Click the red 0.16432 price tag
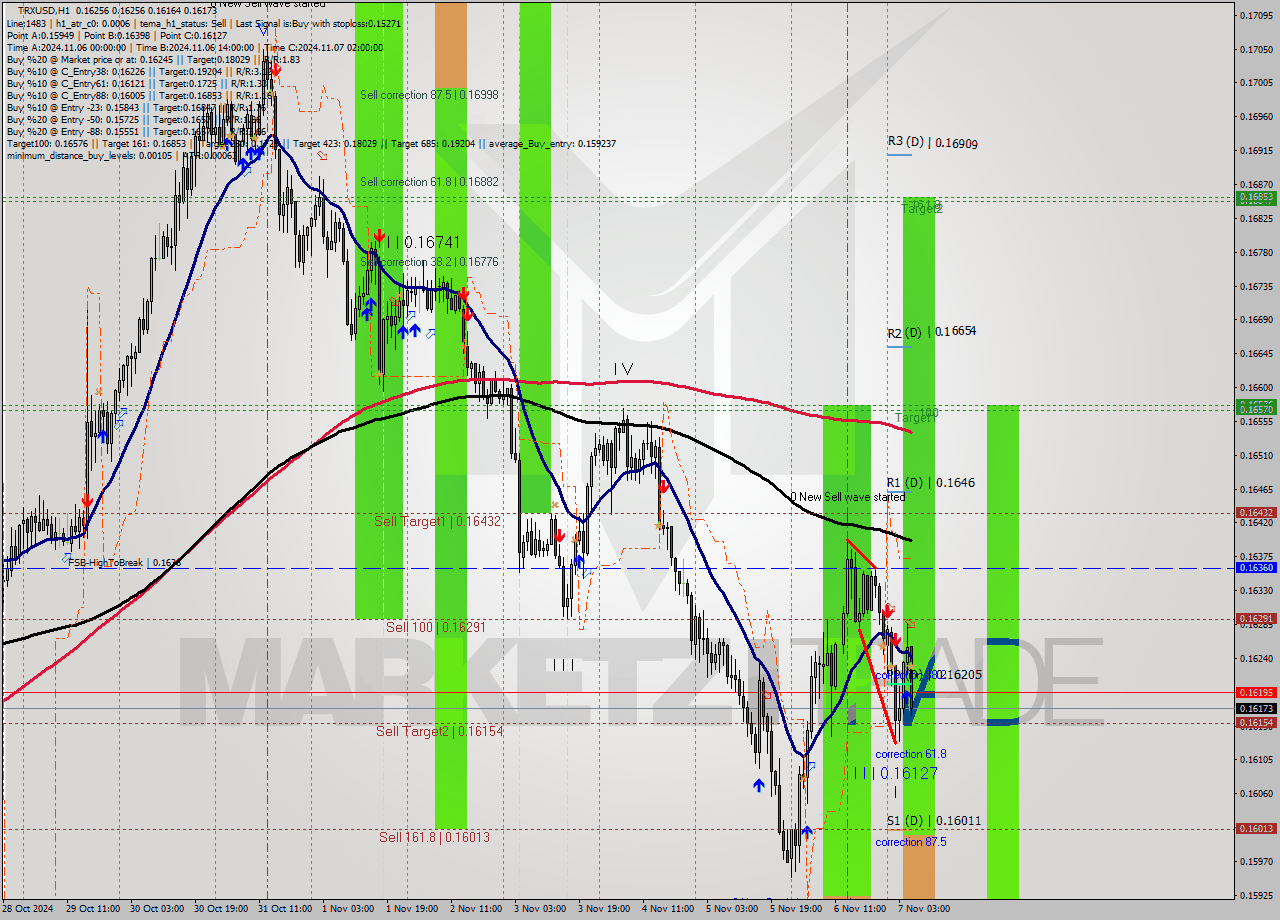This screenshot has height=920, width=1280. click(x=1256, y=512)
